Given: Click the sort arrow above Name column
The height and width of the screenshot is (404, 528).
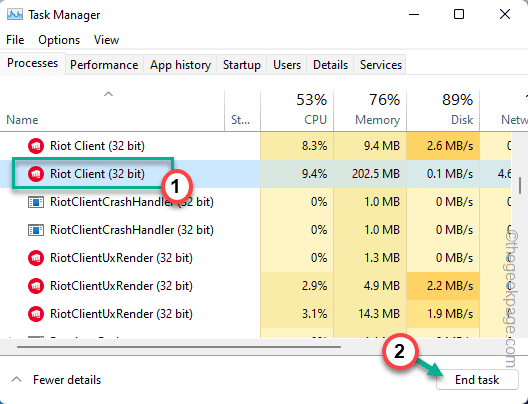Looking at the screenshot, I should (x=108, y=94).
